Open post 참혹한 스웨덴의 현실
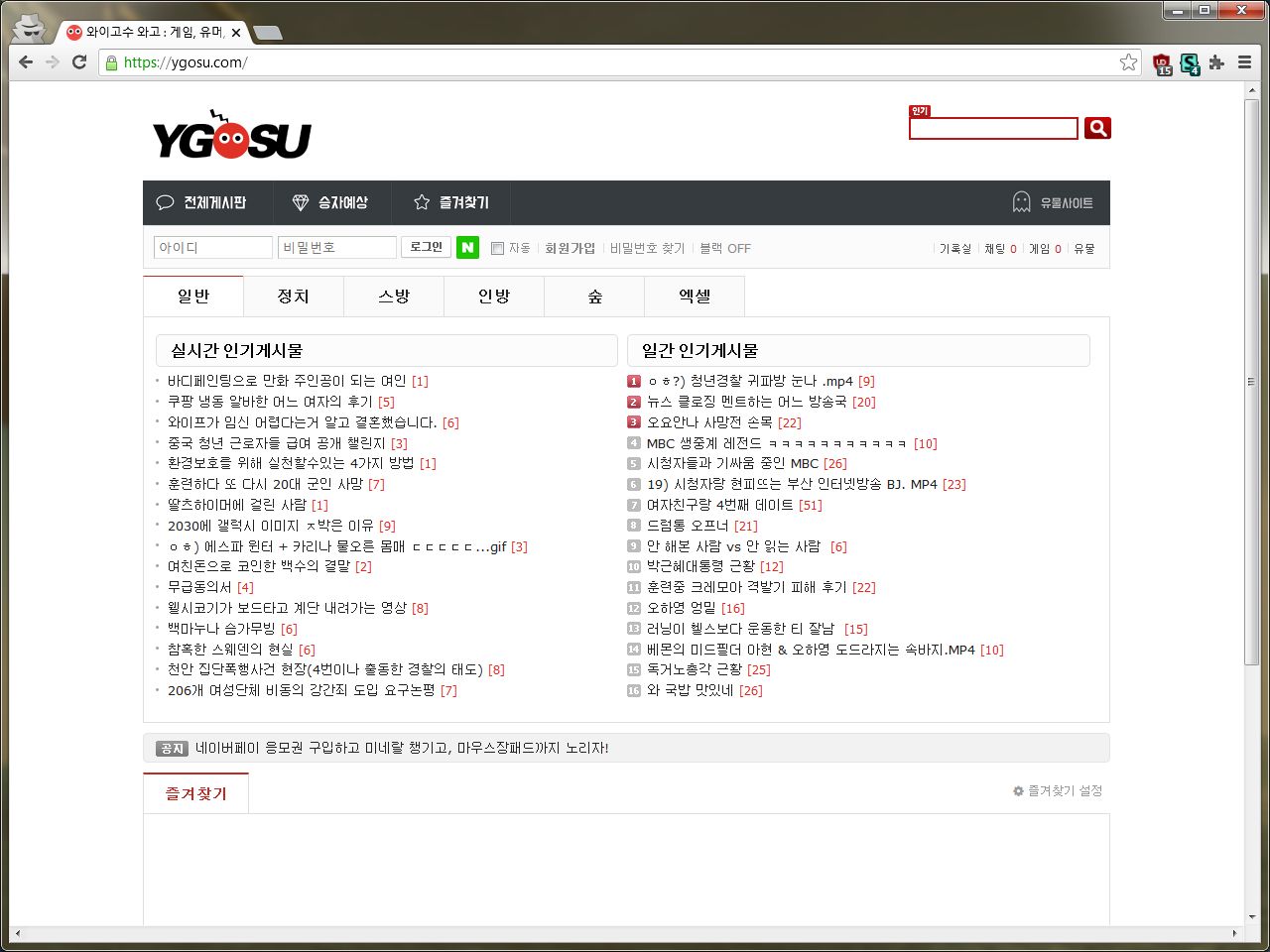This screenshot has height=952, width=1270. [x=230, y=650]
